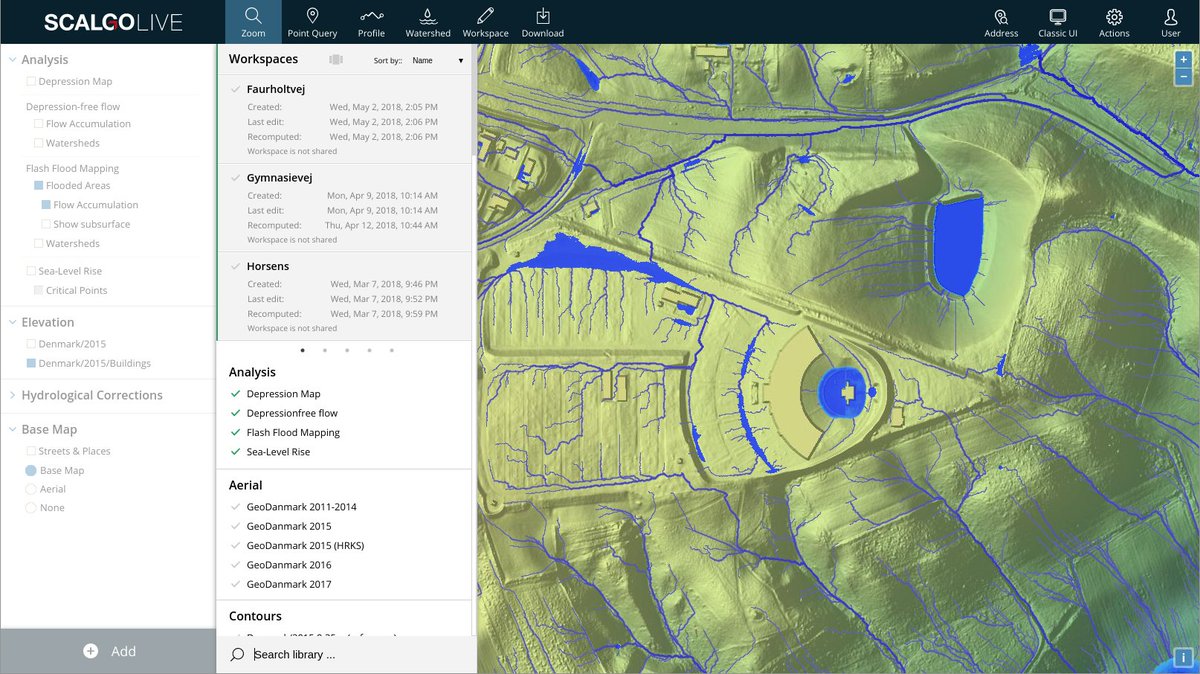Zoom out with the map minus button
1200x674 pixels.
1183,76
